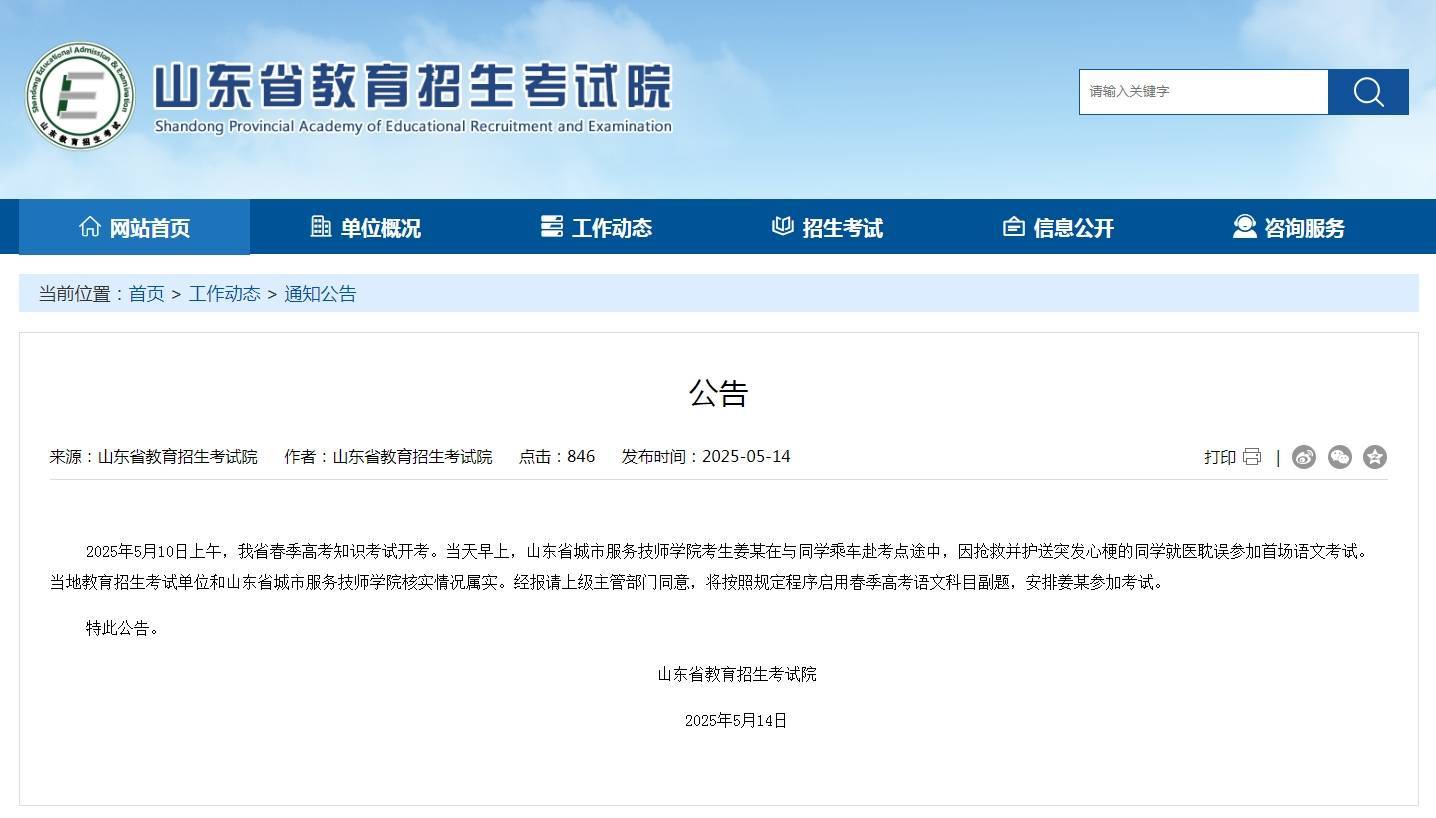The height and width of the screenshot is (818, 1436).
Task: Open the 信息公开 navigation menu
Action: pos(1058,228)
